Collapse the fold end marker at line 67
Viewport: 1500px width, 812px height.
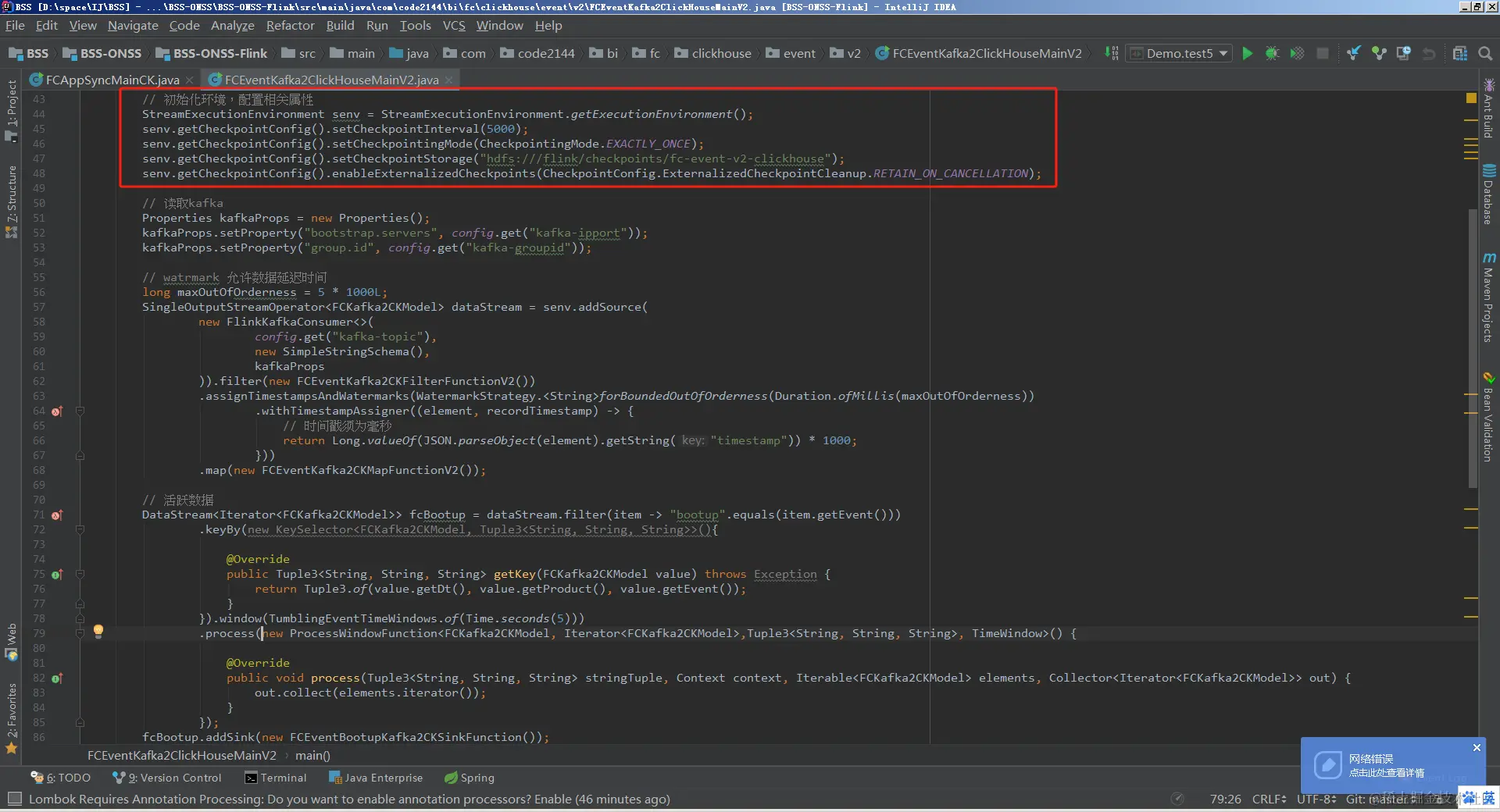pyautogui.click(x=80, y=455)
